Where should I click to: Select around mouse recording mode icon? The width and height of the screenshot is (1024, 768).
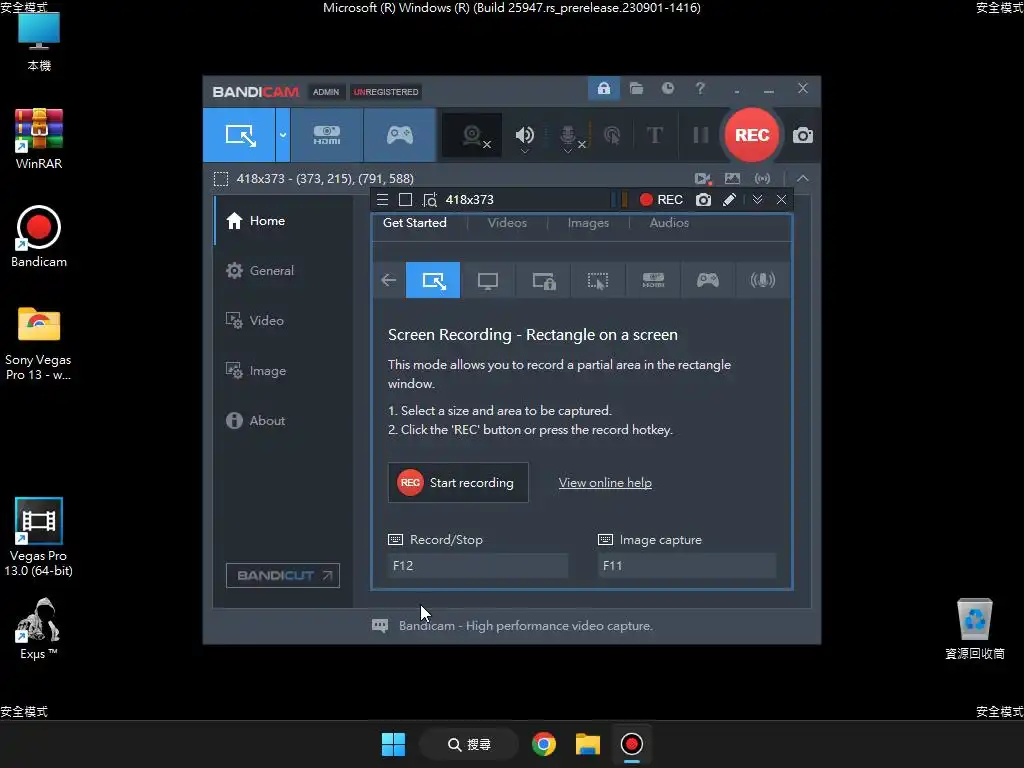[x=598, y=280]
